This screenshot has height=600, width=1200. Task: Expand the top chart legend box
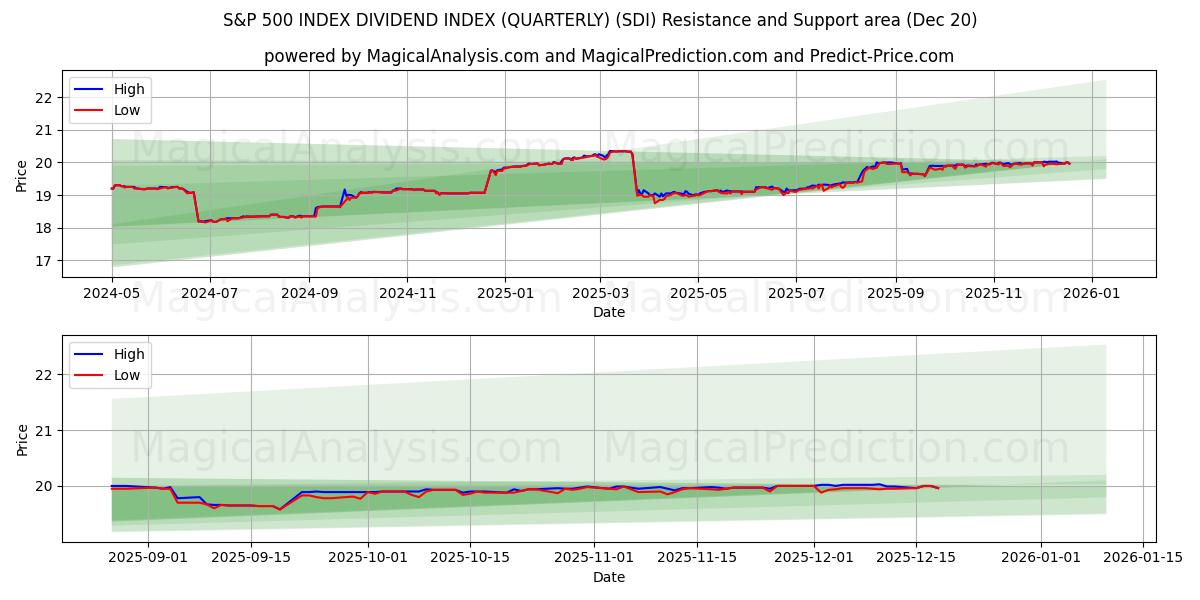pyautogui.click(x=108, y=99)
